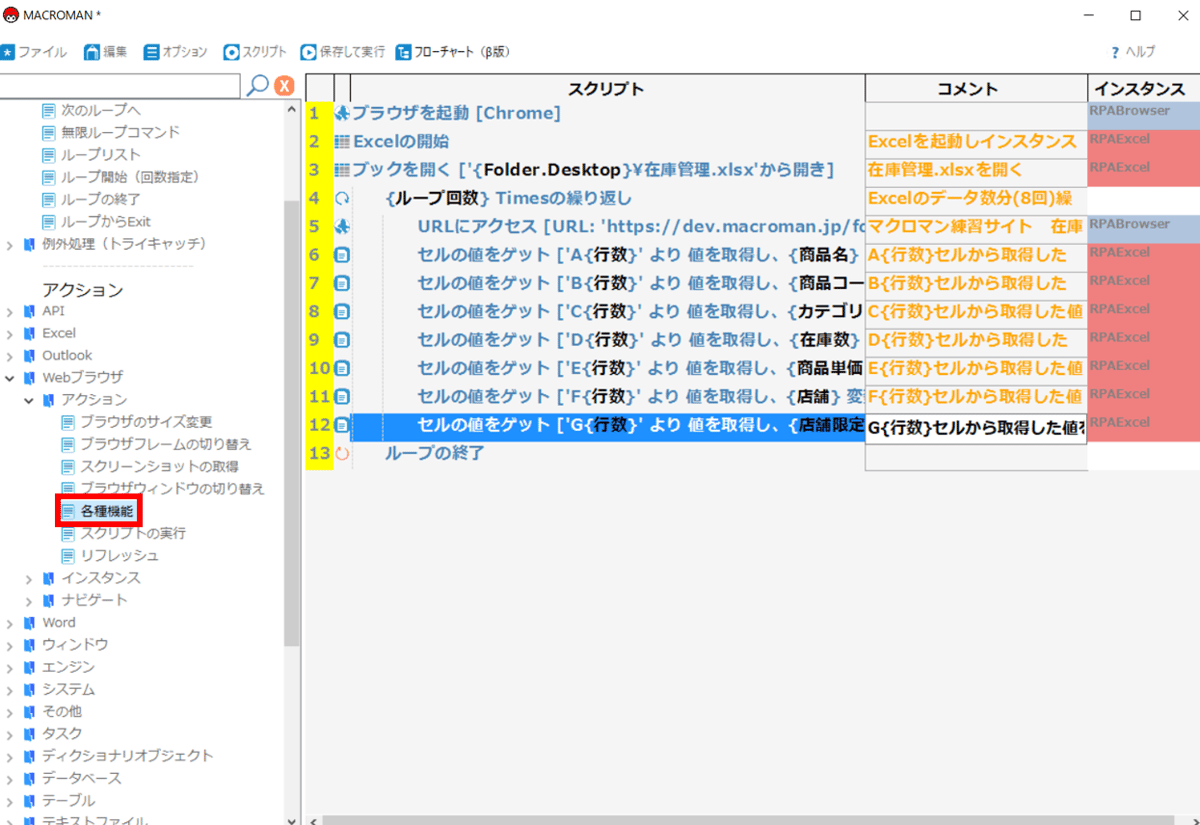The height and width of the screenshot is (825, 1200).
Task: Click the script horizontal scrollbar
Action: click(750, 820)
